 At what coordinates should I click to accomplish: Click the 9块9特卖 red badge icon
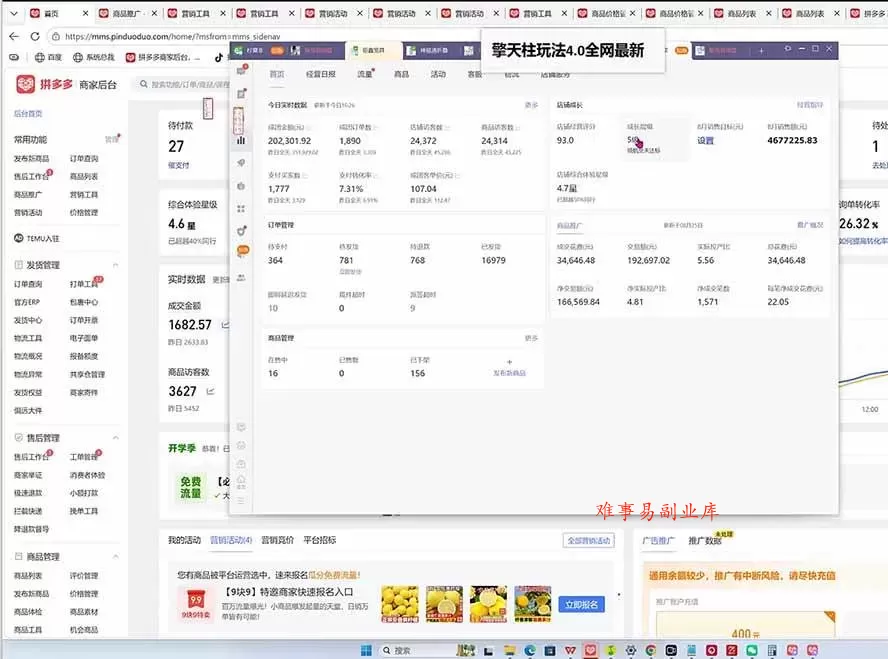pos(196,604)
